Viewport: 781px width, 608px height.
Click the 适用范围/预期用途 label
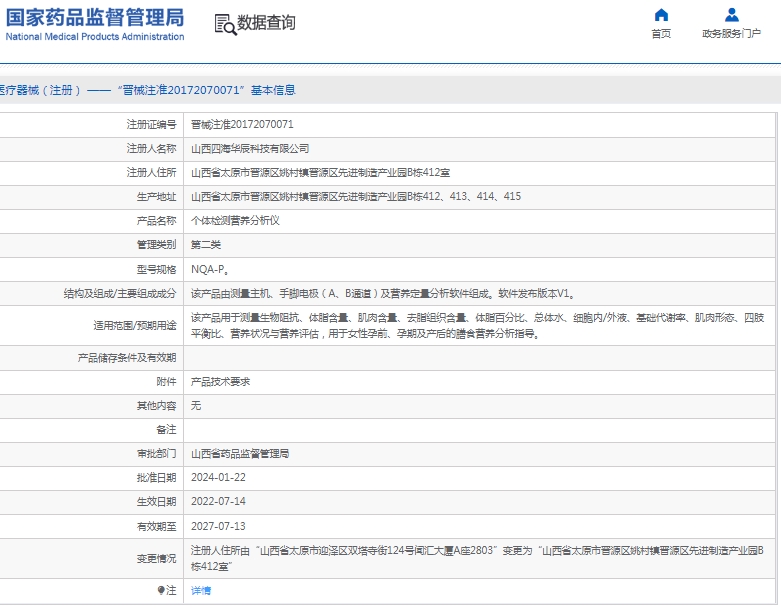pyautogui.click(x=134, y=326)
